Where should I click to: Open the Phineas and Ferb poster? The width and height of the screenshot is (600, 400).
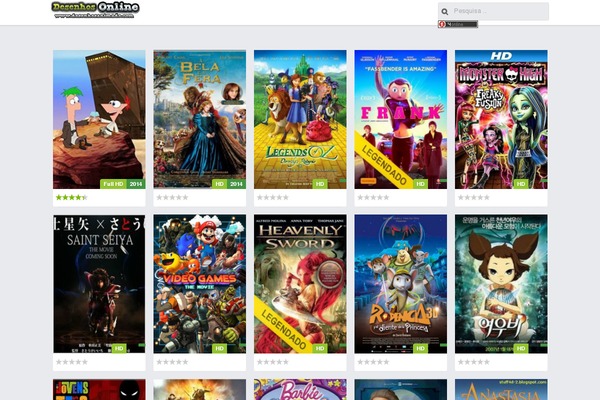pyautogui.click(x=99, y=119)
